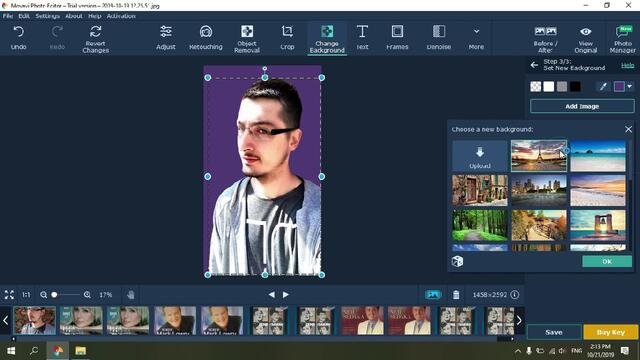Select the transparent background swatch
Viewport: 640px width, 360px height.
click(x=536, y=87)
